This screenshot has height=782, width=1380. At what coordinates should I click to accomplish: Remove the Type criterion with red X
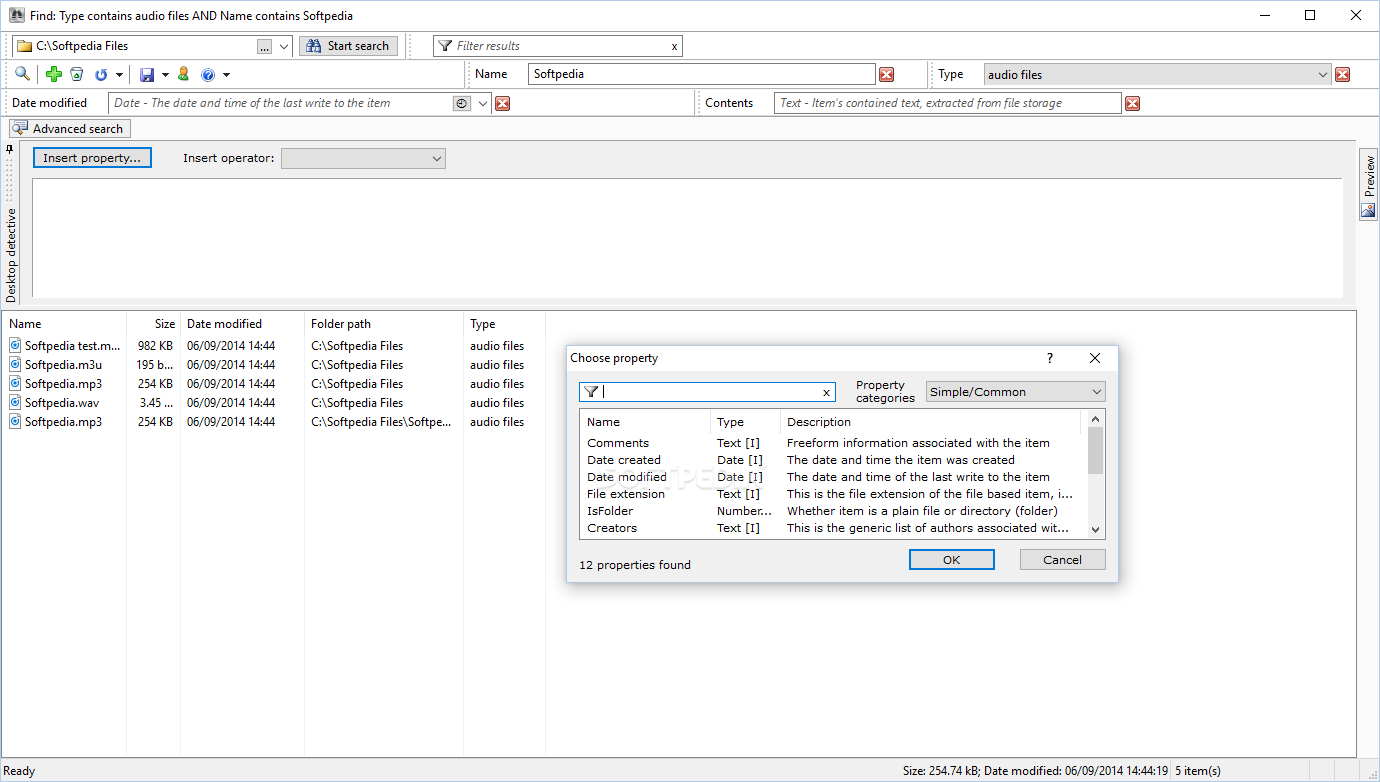coord(1342,74)
